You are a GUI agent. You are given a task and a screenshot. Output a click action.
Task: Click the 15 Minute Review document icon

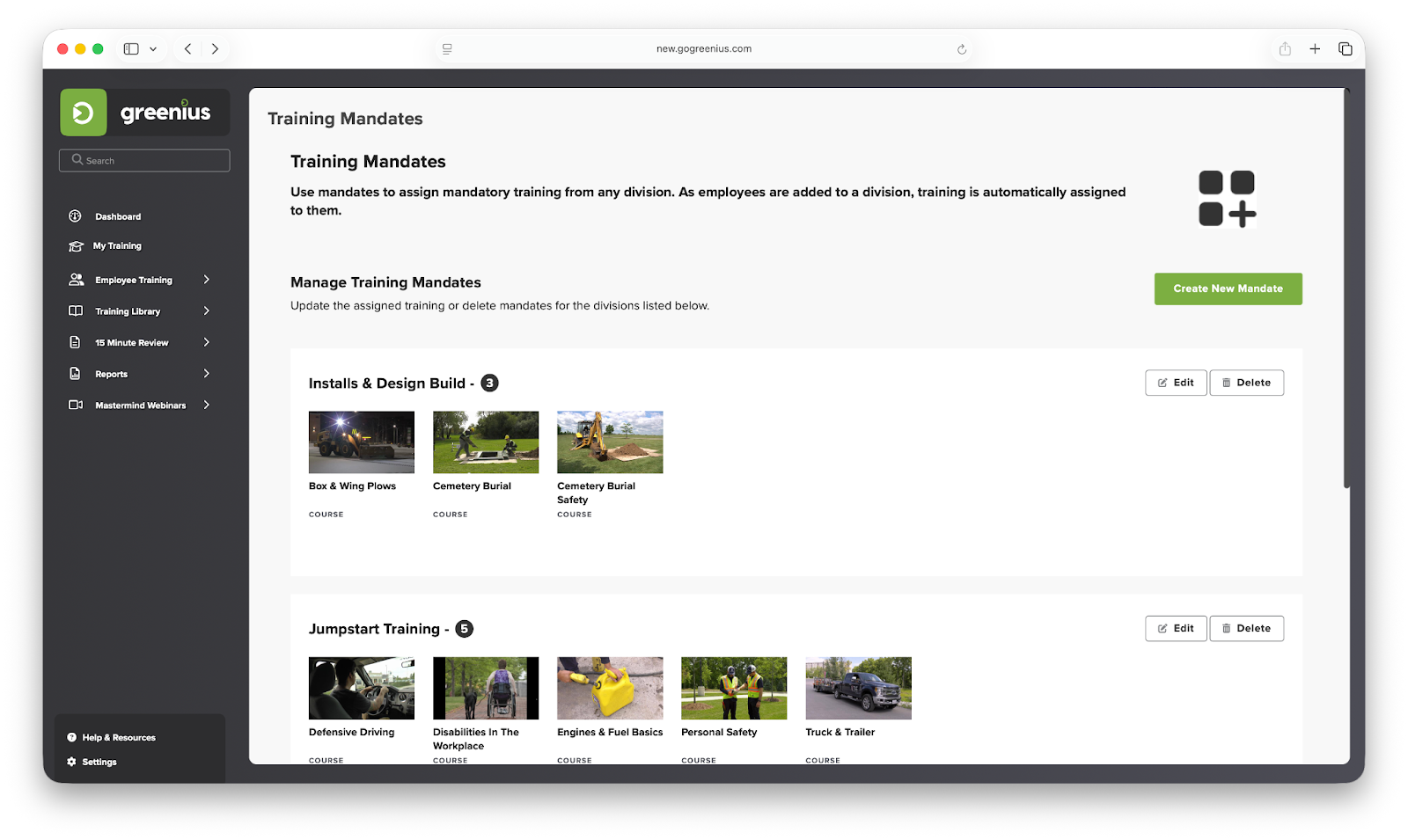[76, 342]
